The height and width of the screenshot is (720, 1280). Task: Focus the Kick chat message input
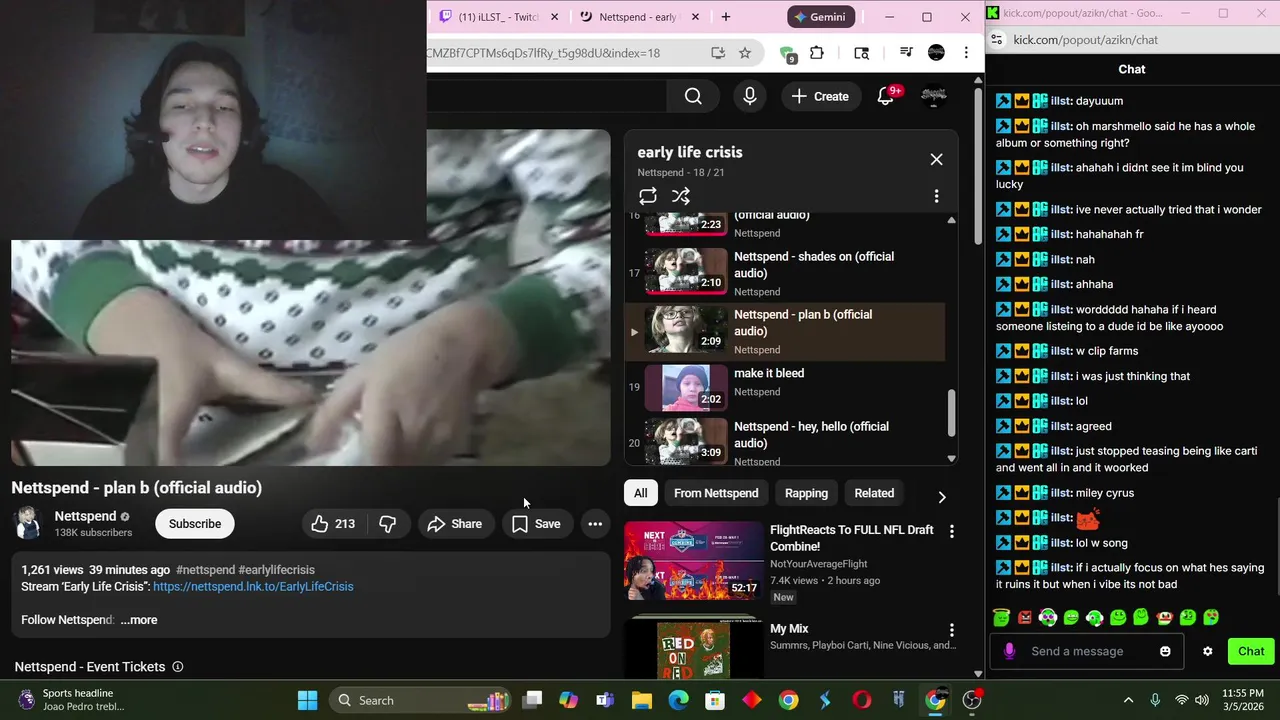[x=1078, y=651]
